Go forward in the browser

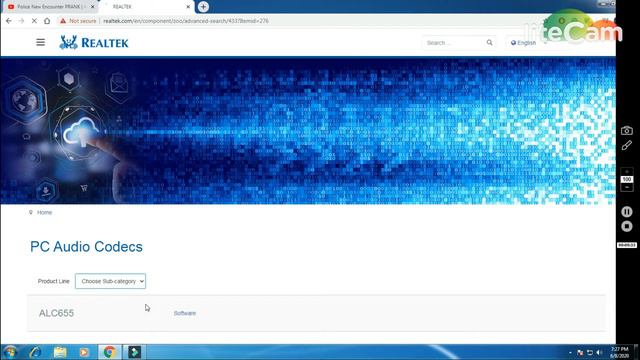click(21, 21)
